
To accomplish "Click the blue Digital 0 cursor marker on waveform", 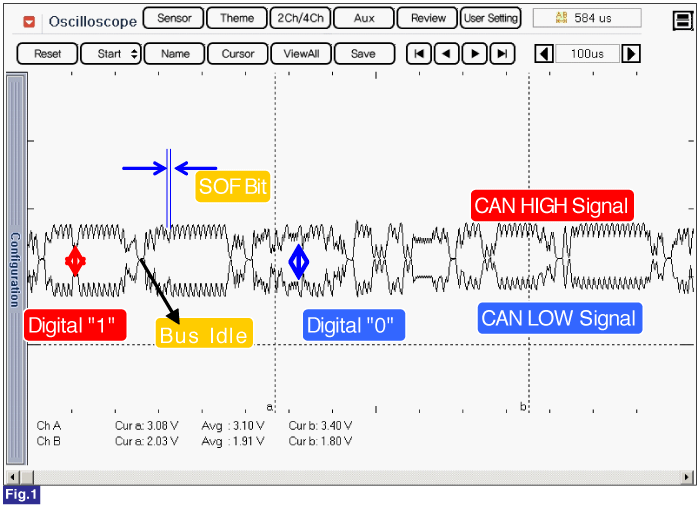I will [299, 262].
